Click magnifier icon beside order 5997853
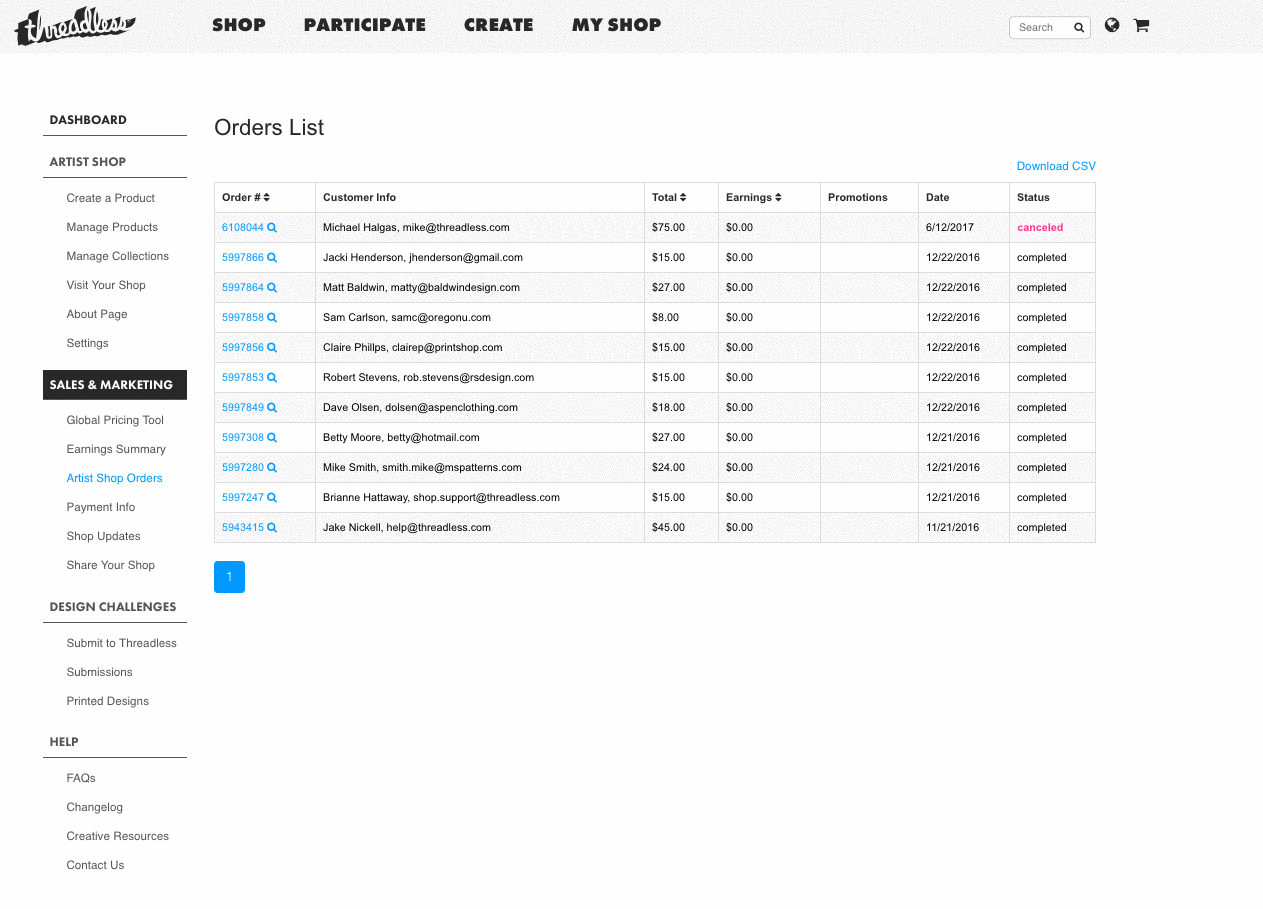 pyautogui.click(x=272, y=378)
